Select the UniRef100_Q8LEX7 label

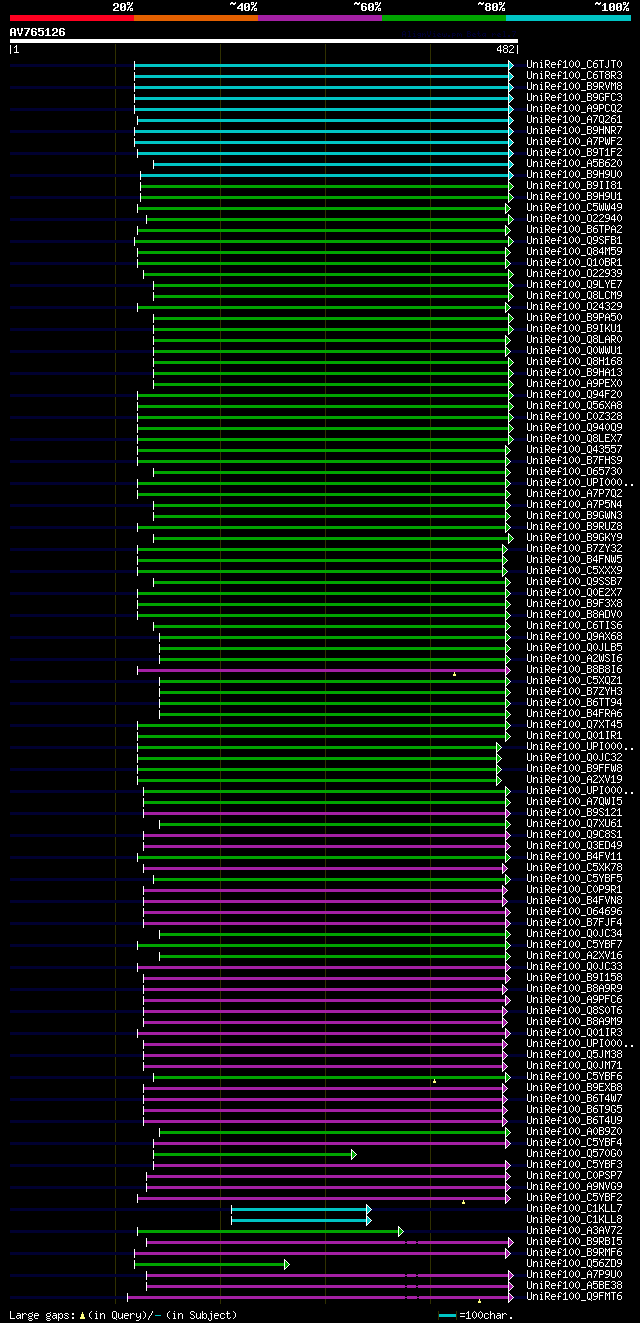575,439
